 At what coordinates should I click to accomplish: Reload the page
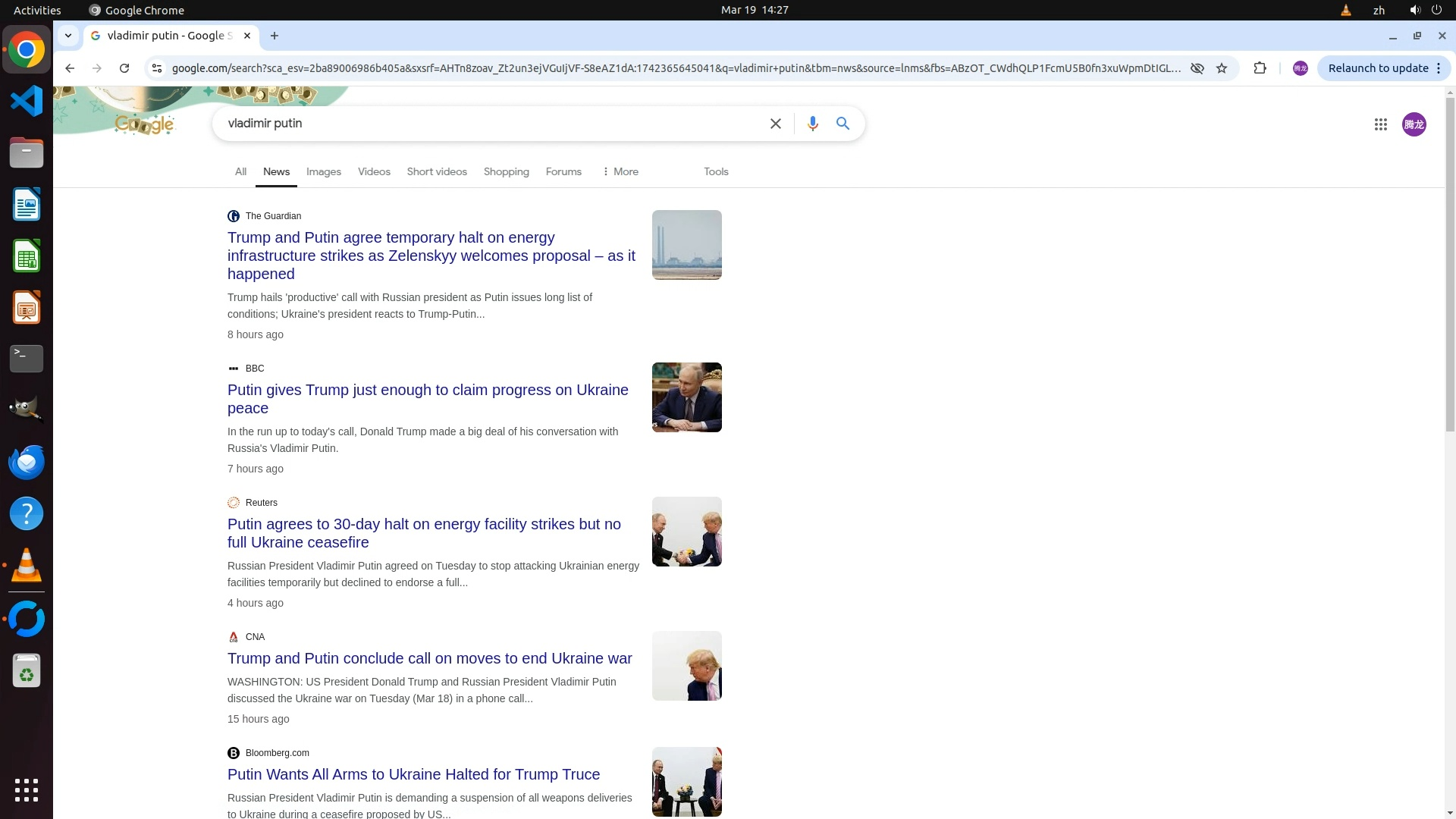click(124, 68)
